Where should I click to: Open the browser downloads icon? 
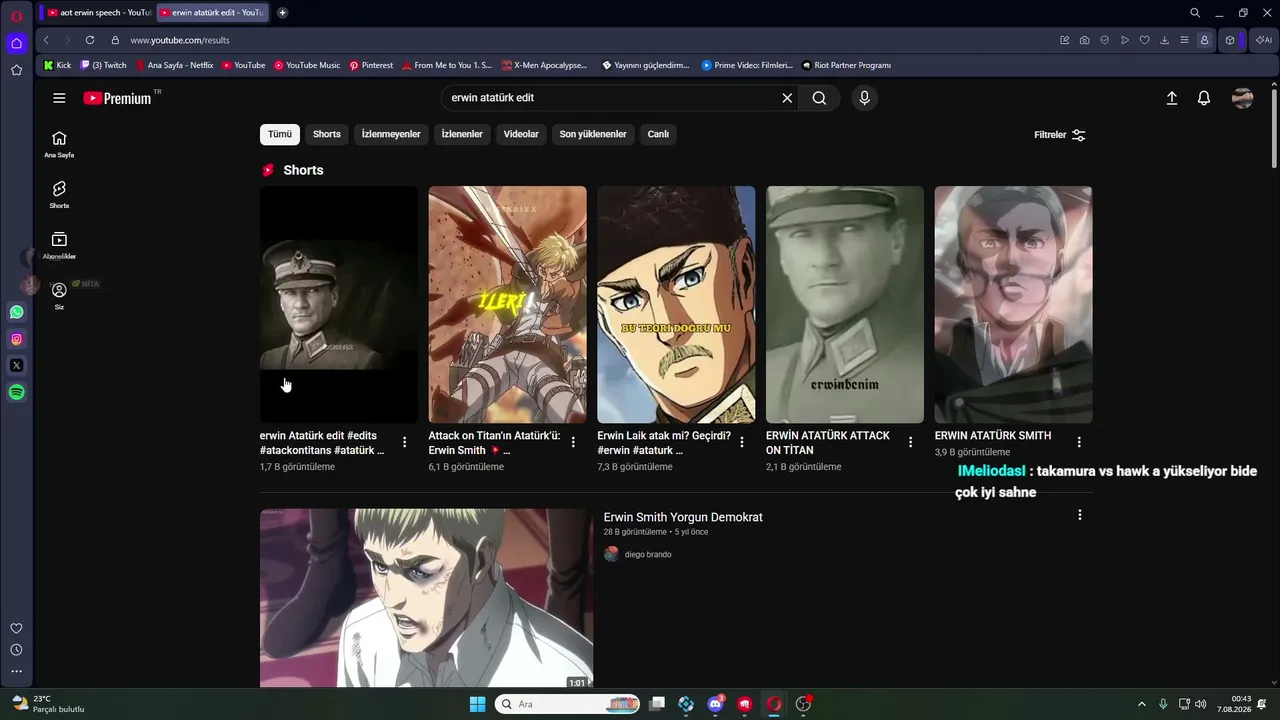coord(1165,40)
